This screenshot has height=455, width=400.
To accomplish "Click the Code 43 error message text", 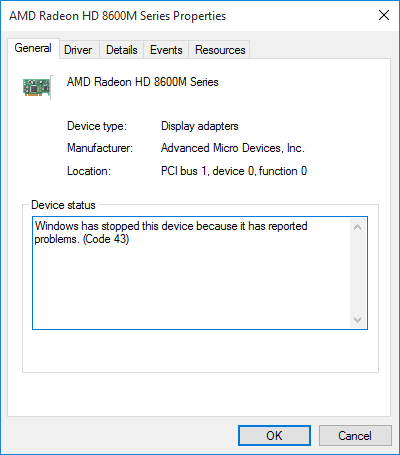I will 171,233.
